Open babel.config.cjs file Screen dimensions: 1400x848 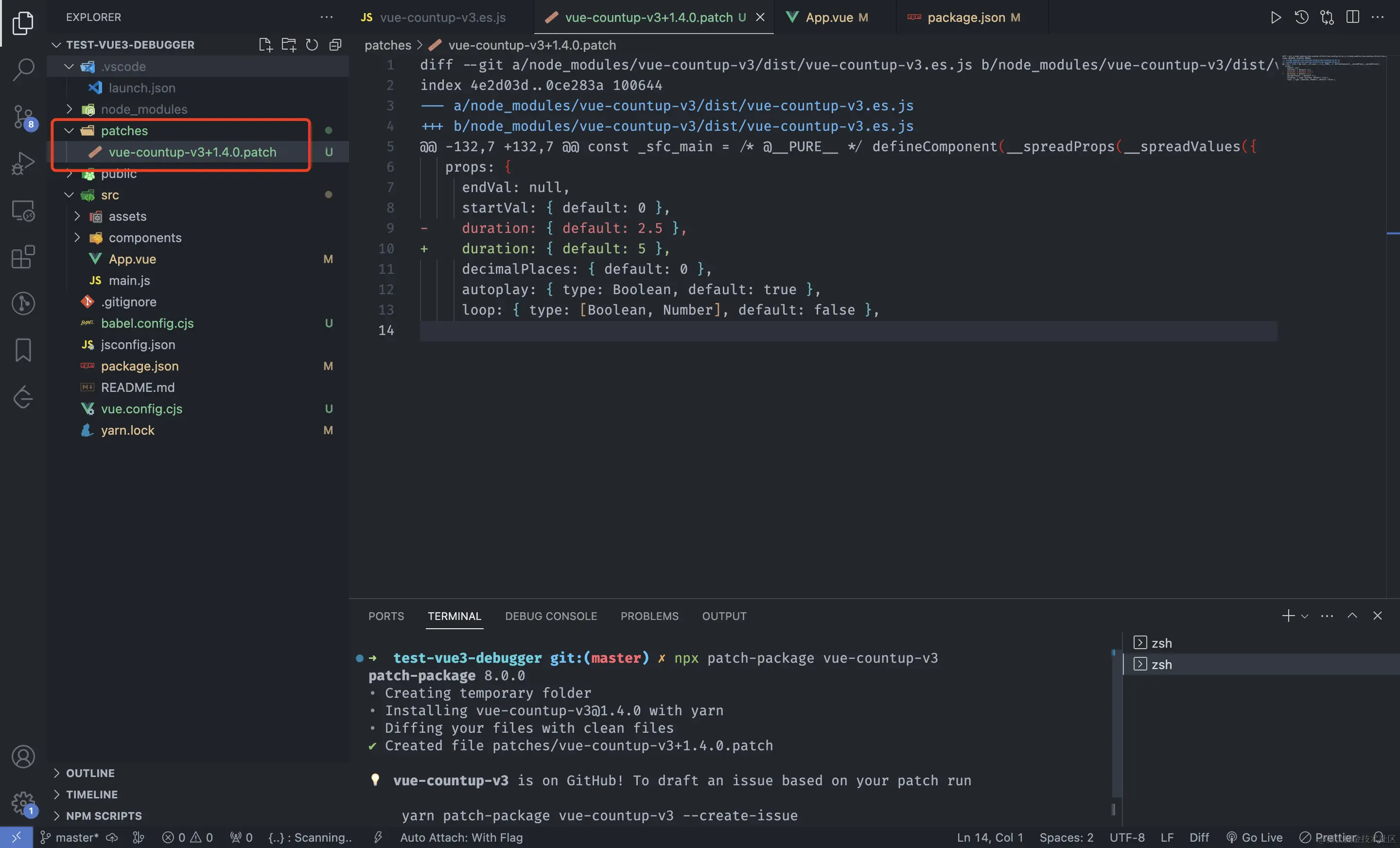pyautogui.click(x=198, y=323)
